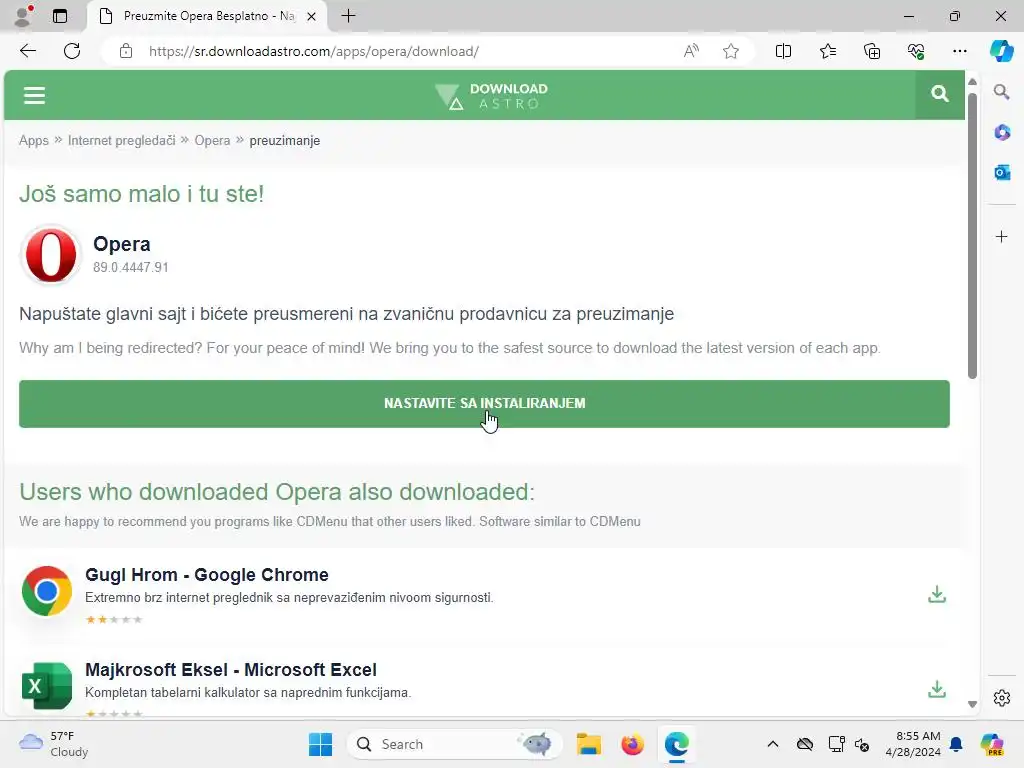Go back to the previous page
Screen dimensions: 1024x768
27,51
